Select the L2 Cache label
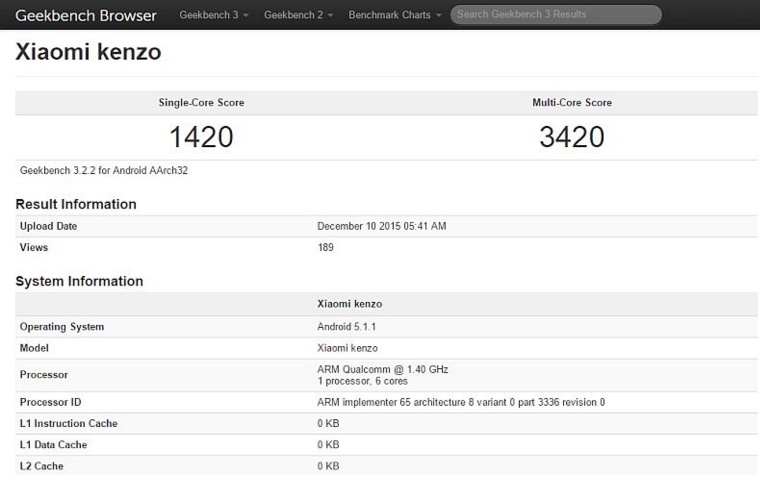The image size is (760, 477). click(x=42, y=466)
